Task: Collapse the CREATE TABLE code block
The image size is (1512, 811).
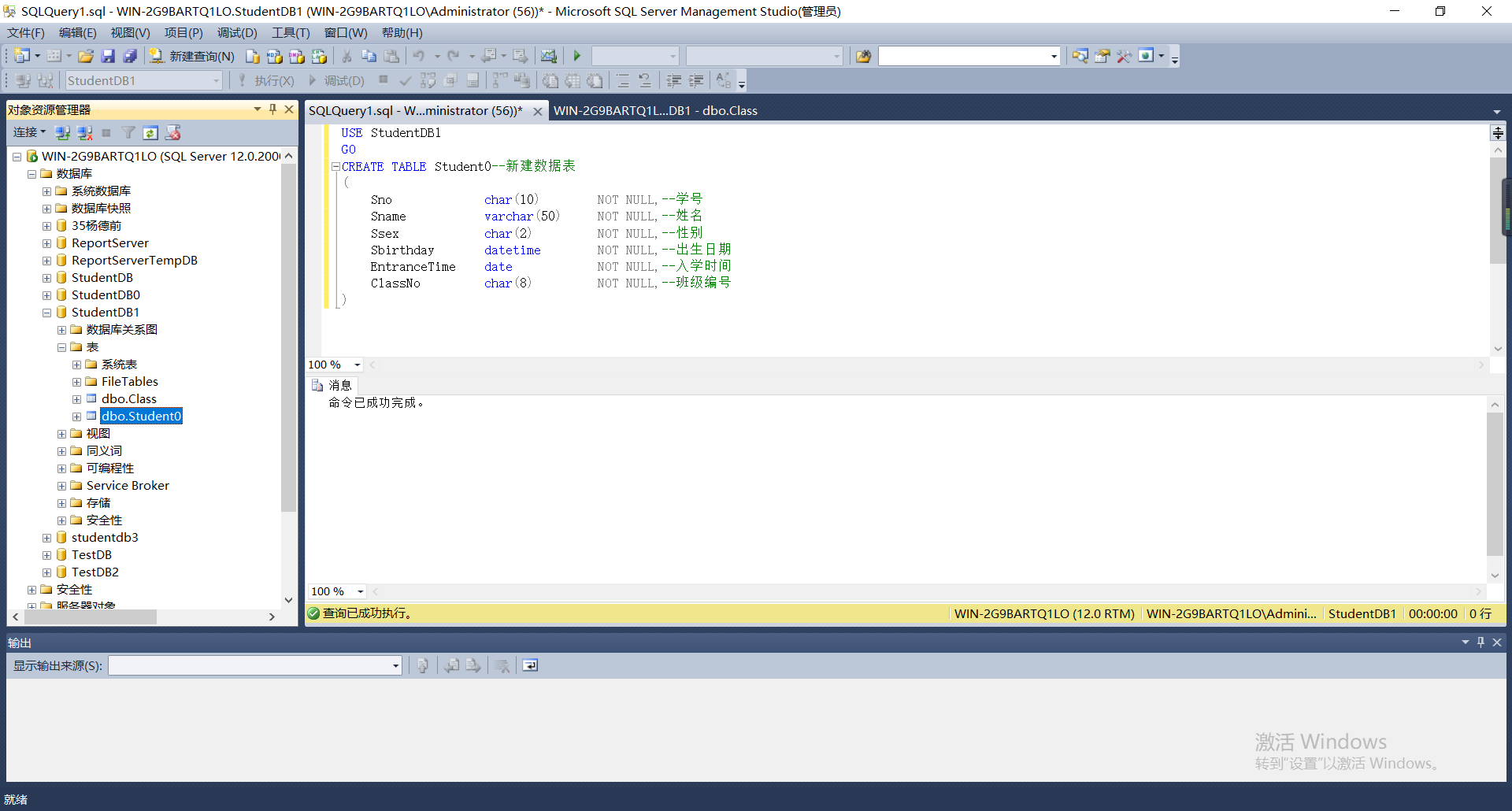Action: tap(335, 167)
